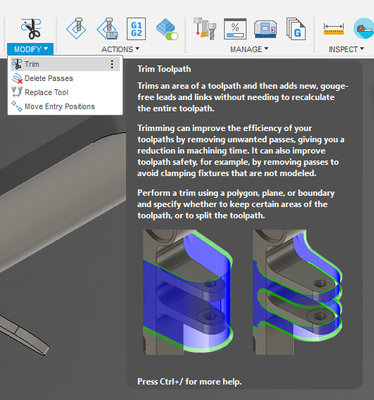Screen dimensions: 374x400
Task: Click the NC Programs G document icon
Action: pos(296,29)
